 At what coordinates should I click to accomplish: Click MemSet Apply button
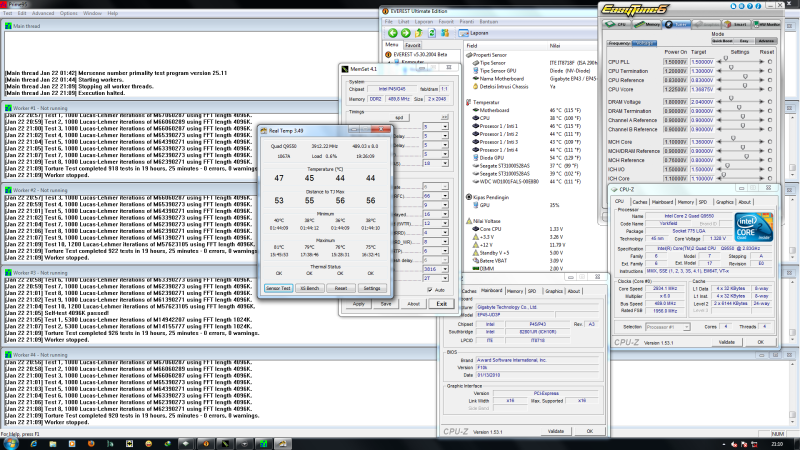pos(359,304)
